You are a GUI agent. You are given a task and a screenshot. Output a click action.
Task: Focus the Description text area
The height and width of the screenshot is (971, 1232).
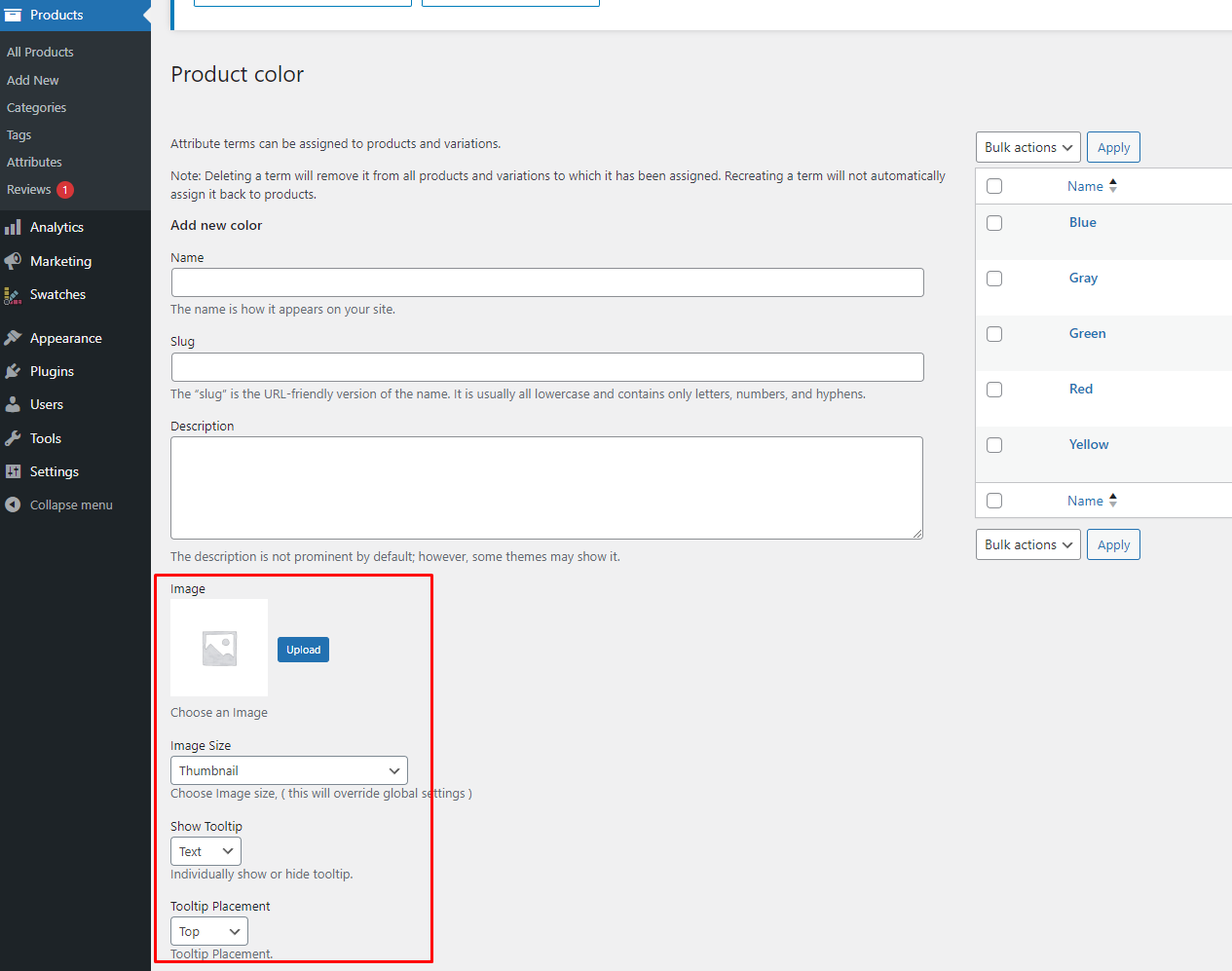[x=546, y=488]
